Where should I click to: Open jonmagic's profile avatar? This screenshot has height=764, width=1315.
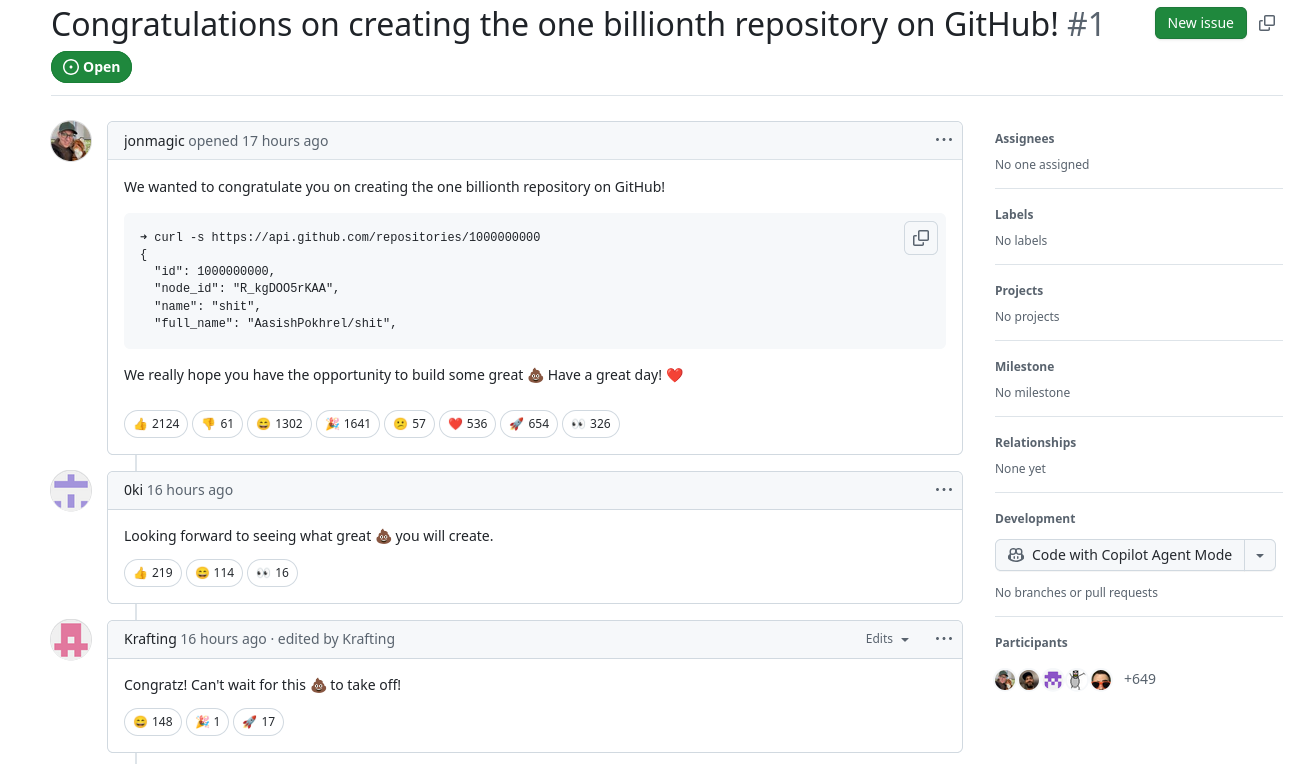click(x=71, y=141)
